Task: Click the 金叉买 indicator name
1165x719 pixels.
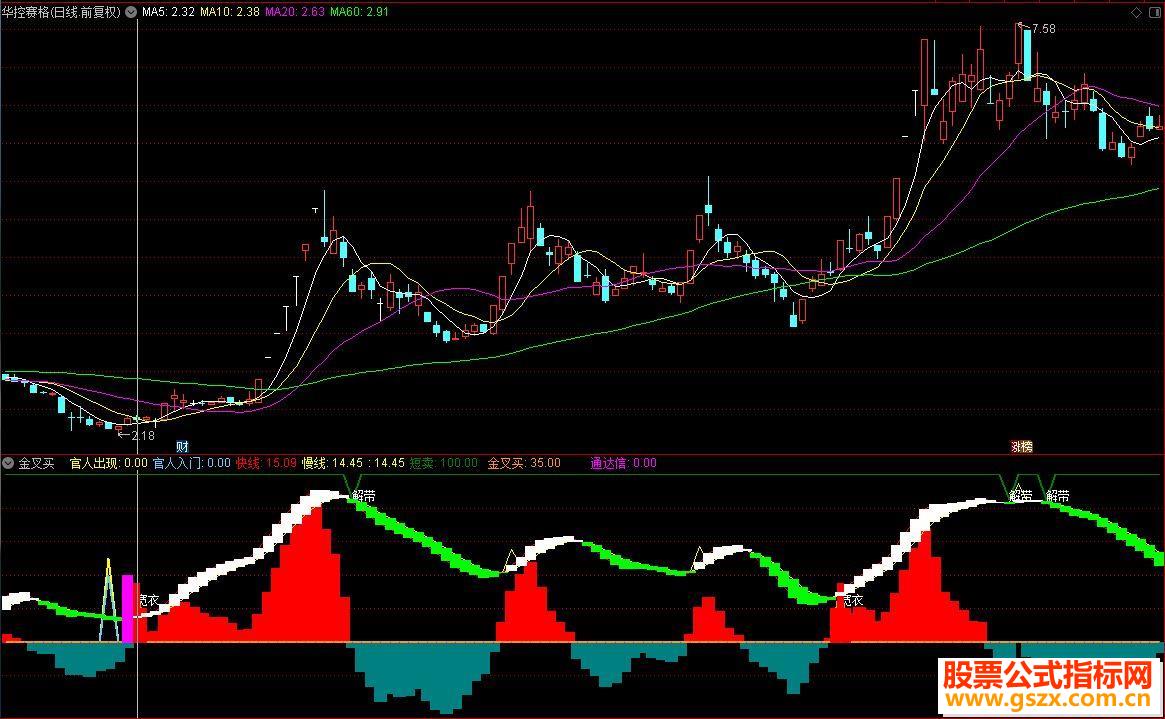Action: (36, 463)
